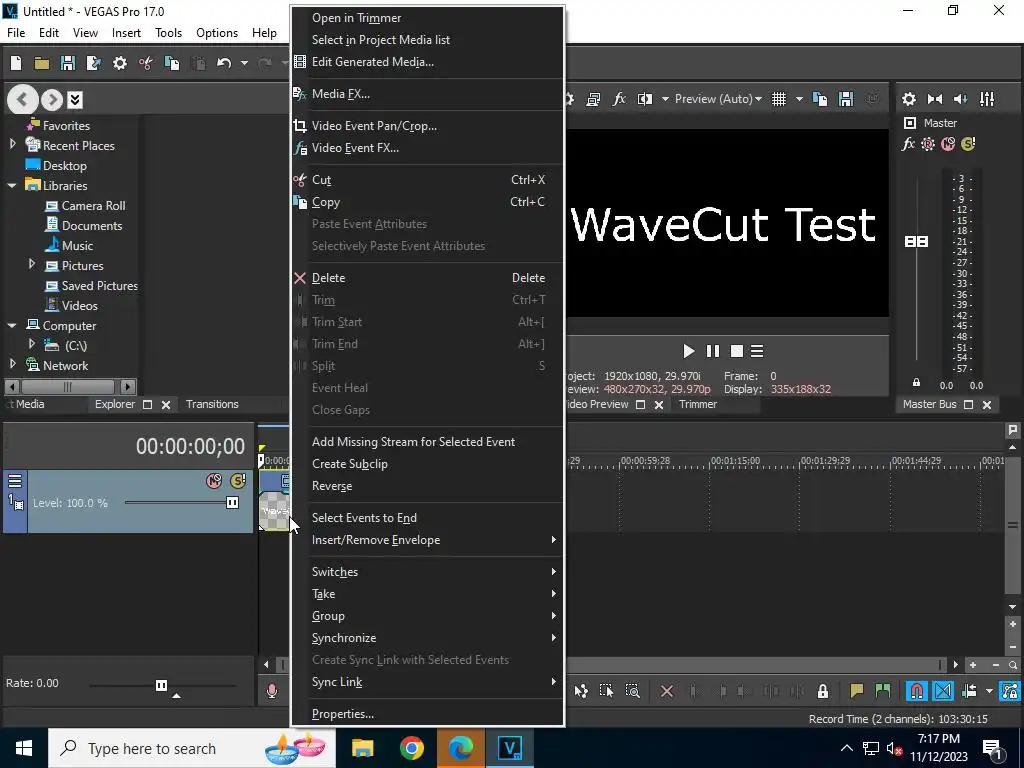Toggle the Lock Event padlock icon
1024x768 pixels.
(823, 691)
